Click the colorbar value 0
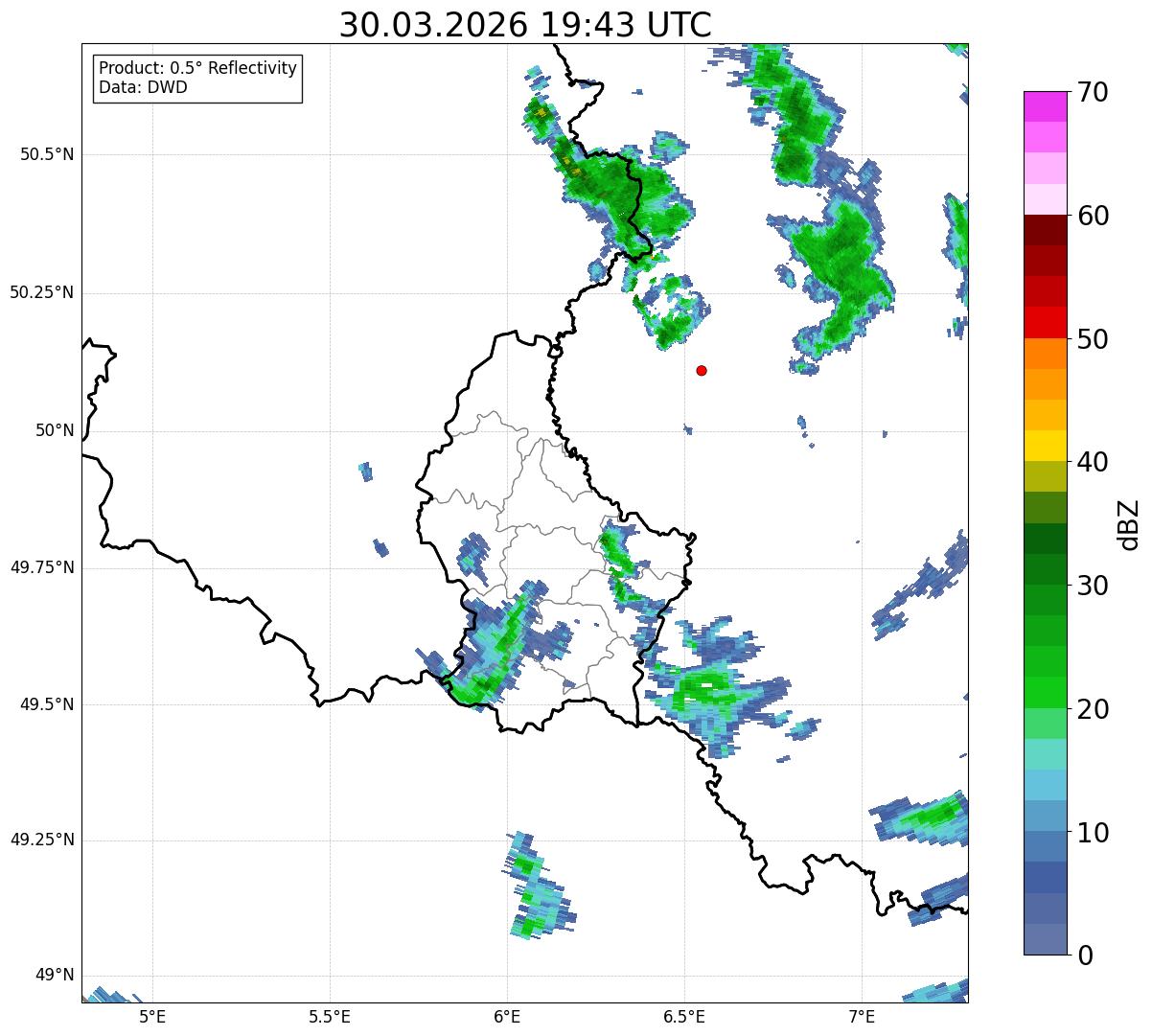Image resolution: width=1152 pixels, height=1036 pixels. (1085, 955)
